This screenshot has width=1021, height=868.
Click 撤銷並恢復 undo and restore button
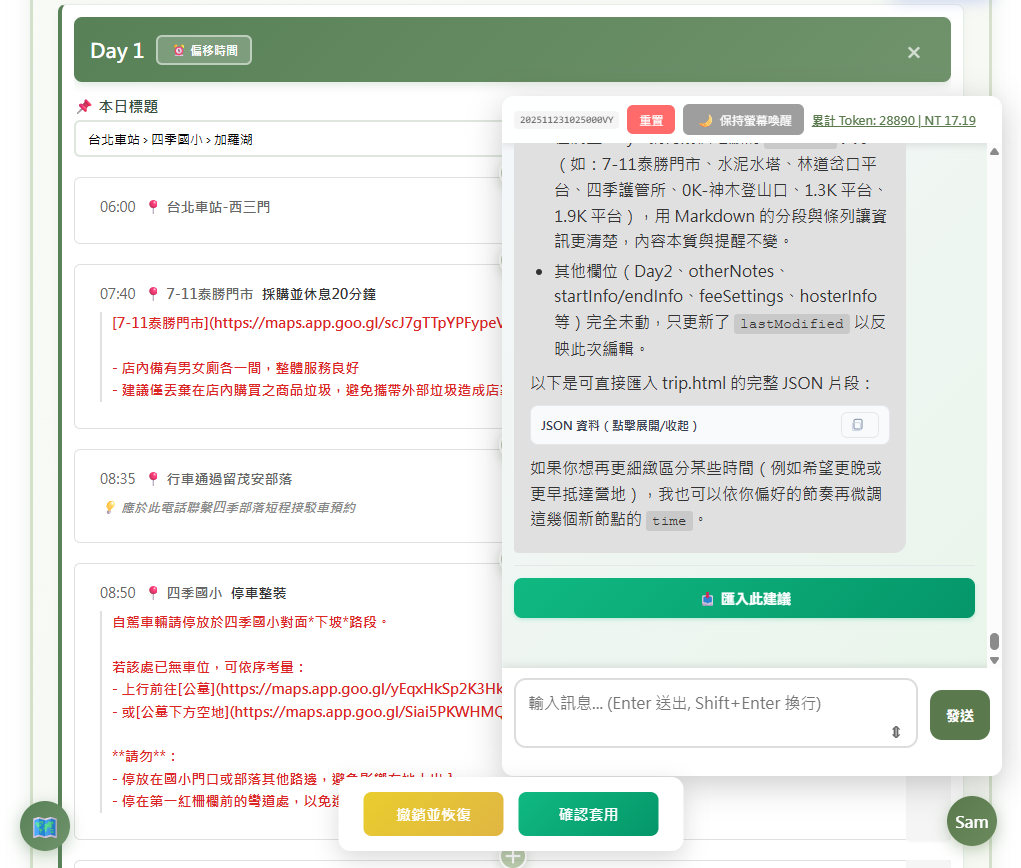tap(433, 814)
